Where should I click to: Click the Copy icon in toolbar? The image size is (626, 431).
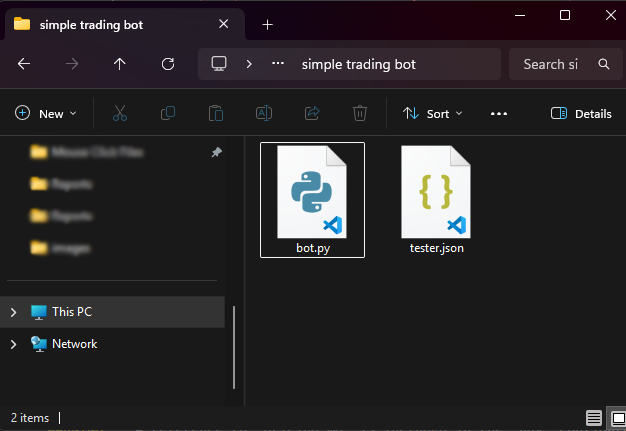168,114
